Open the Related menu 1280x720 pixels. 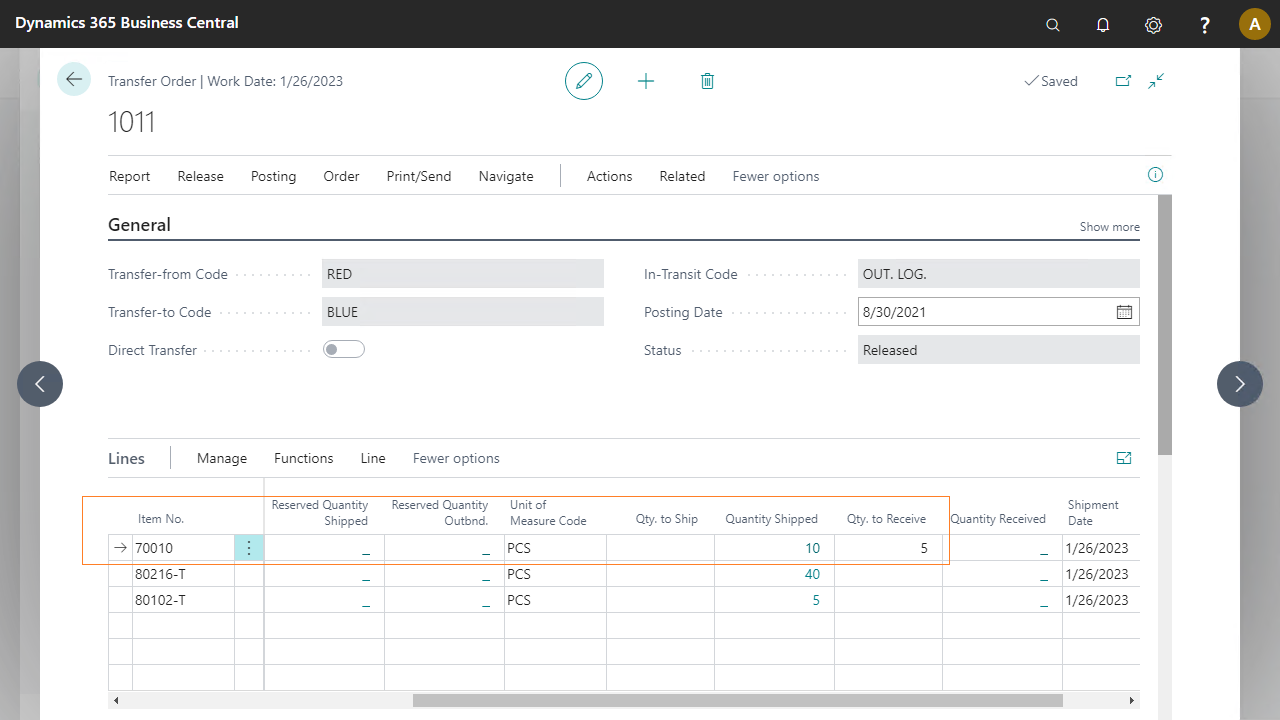682,176
